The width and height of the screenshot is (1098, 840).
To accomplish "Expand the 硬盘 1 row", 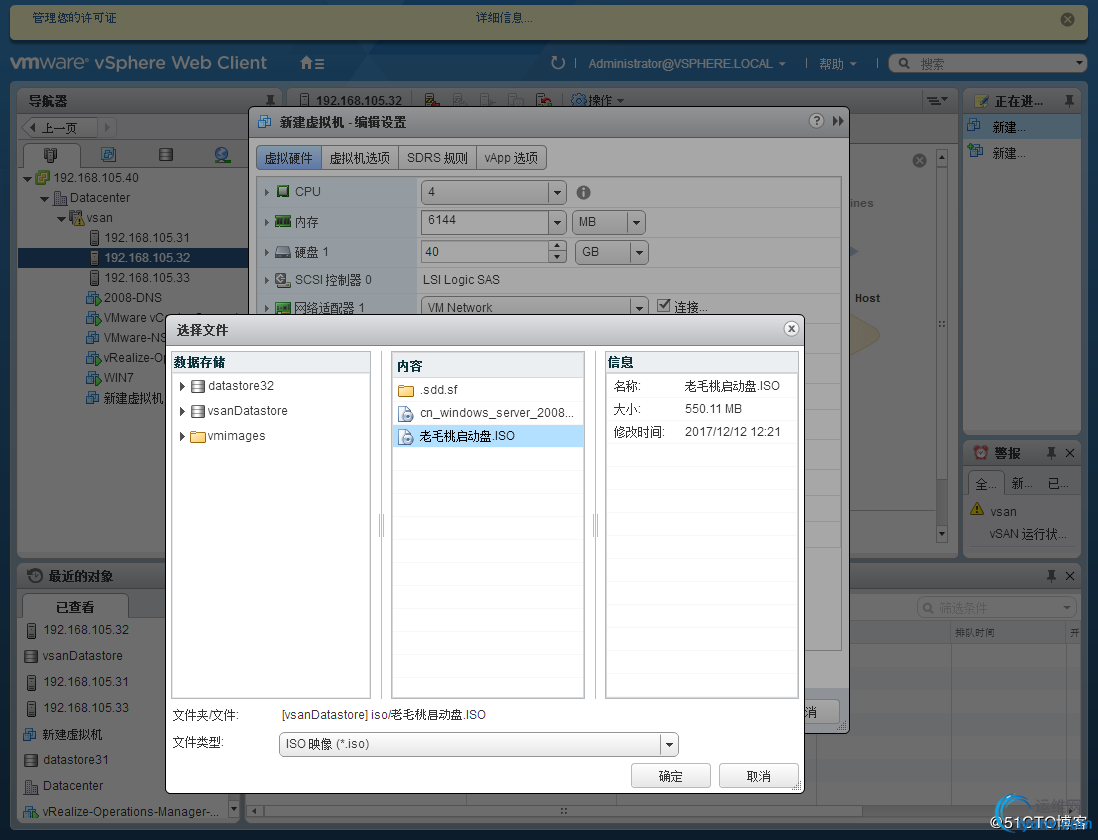I will (267, 251).
